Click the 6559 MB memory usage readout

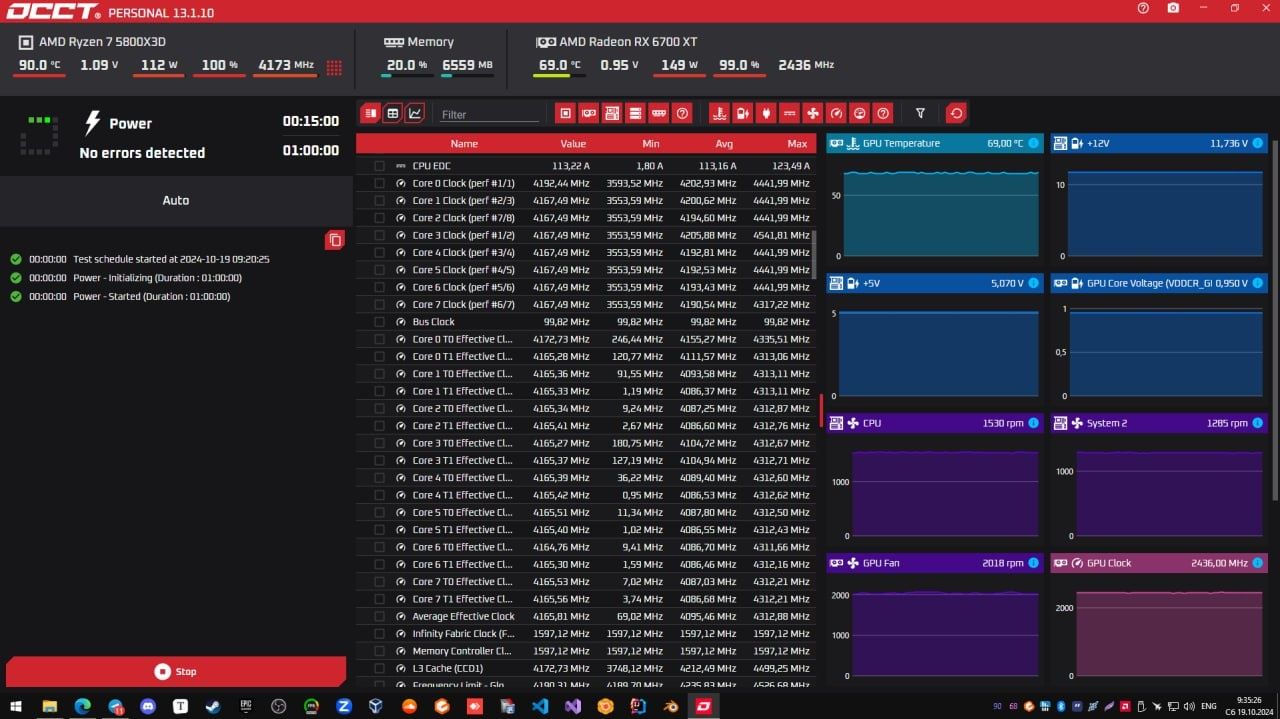click(467, 65)
